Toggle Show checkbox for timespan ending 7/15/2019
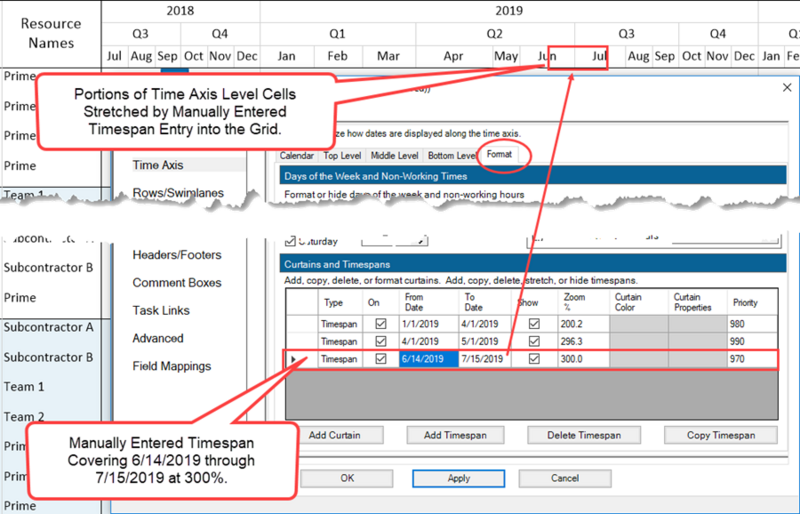The height and width of the screenshot is (514, 800). pos(534,358)
